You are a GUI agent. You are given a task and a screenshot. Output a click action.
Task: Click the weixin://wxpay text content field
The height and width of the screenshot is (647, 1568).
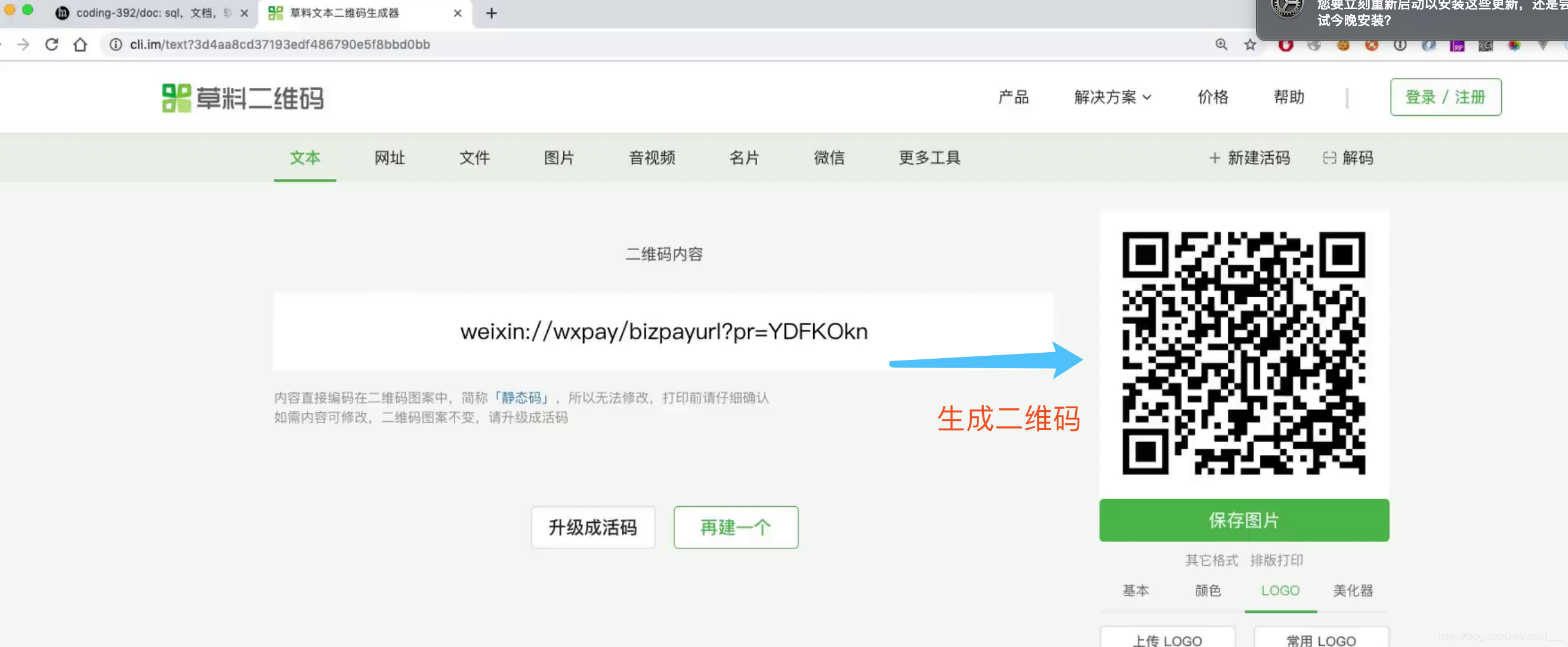(x=663, y=332)
